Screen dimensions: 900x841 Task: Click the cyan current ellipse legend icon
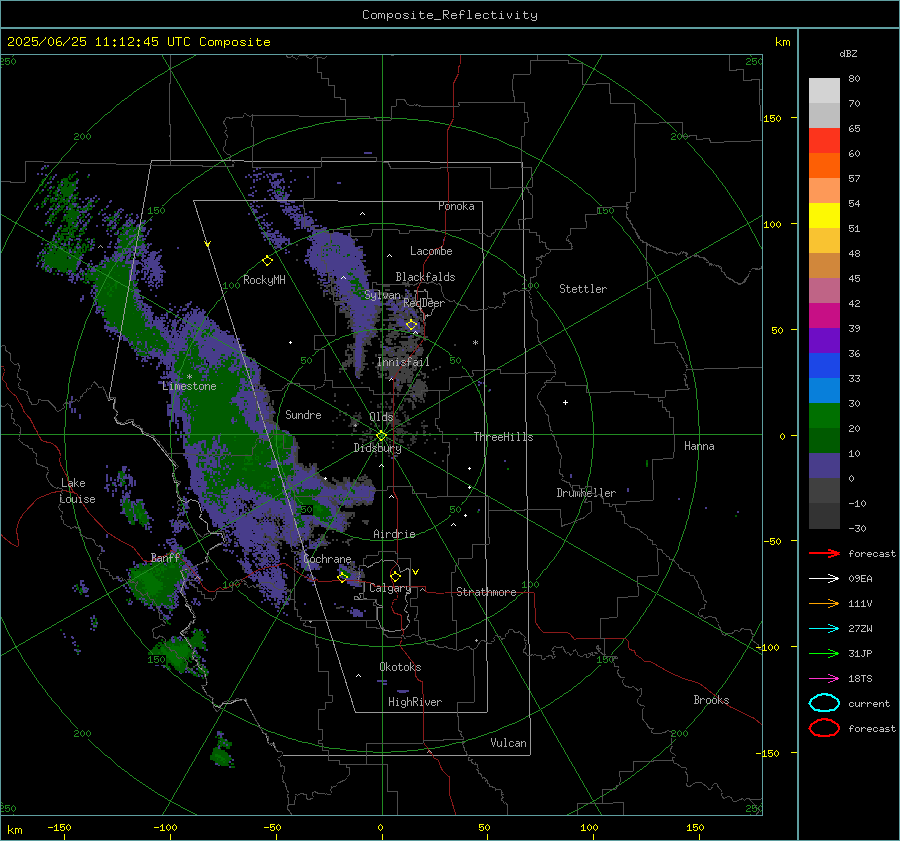824,703
